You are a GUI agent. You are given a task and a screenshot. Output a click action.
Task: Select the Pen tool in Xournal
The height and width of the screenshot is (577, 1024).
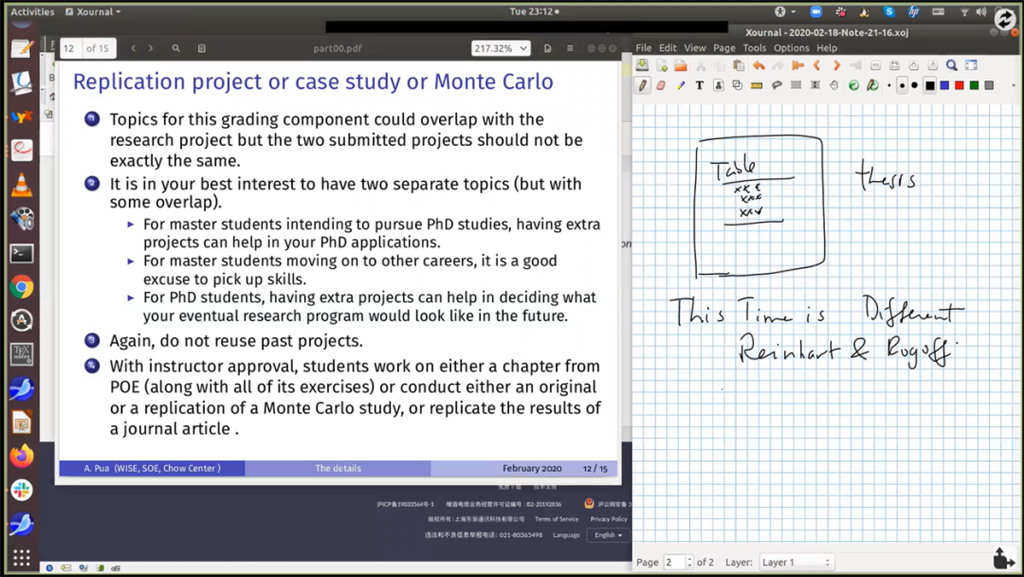pos(643,85)
